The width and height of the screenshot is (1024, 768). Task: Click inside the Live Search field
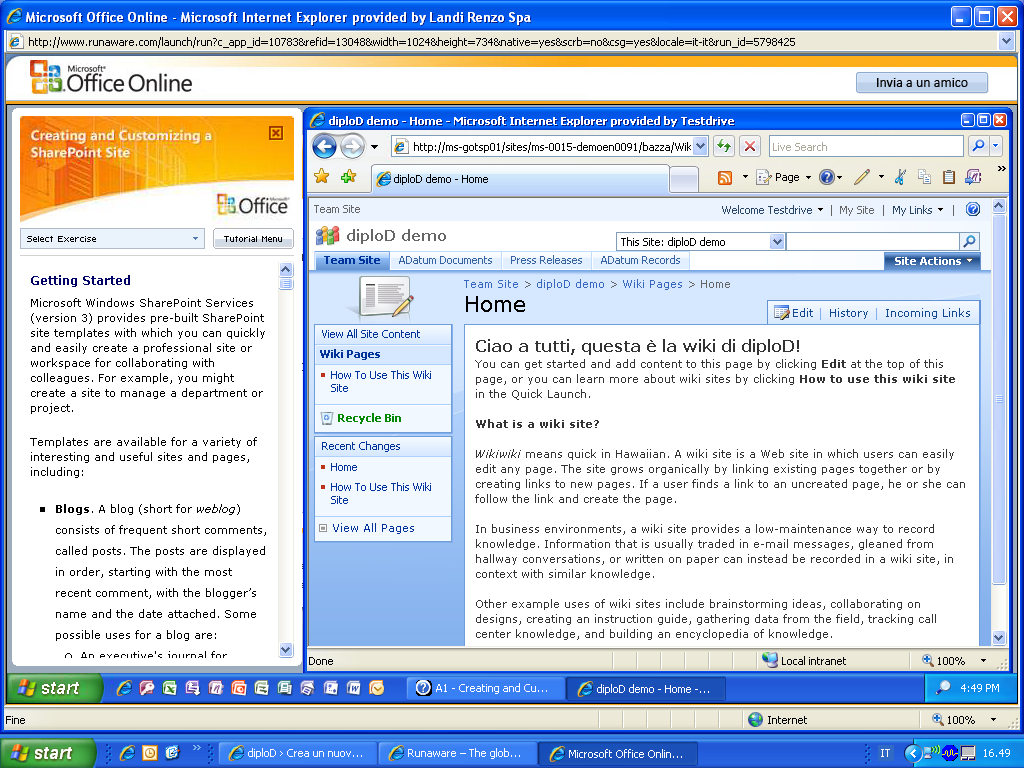(x=866, y=146)
